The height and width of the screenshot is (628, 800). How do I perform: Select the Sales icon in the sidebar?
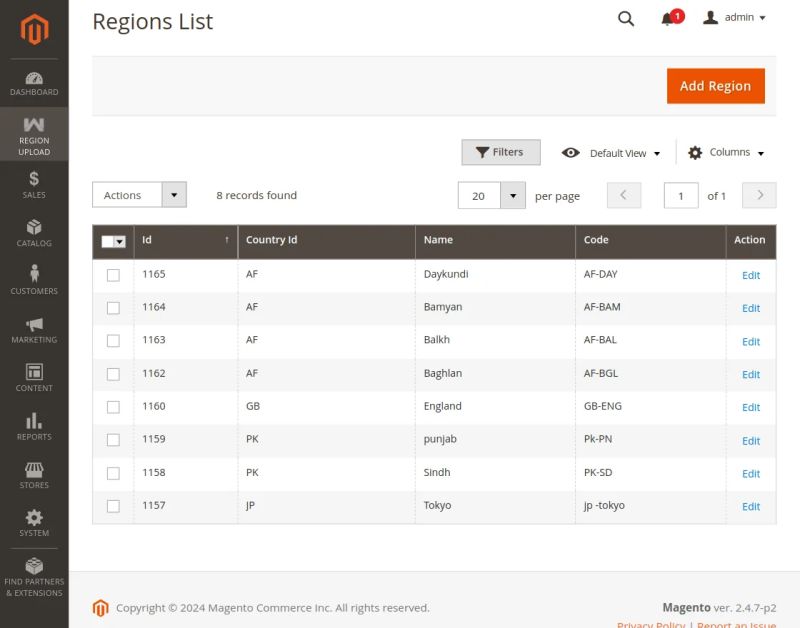pos(34,182)
